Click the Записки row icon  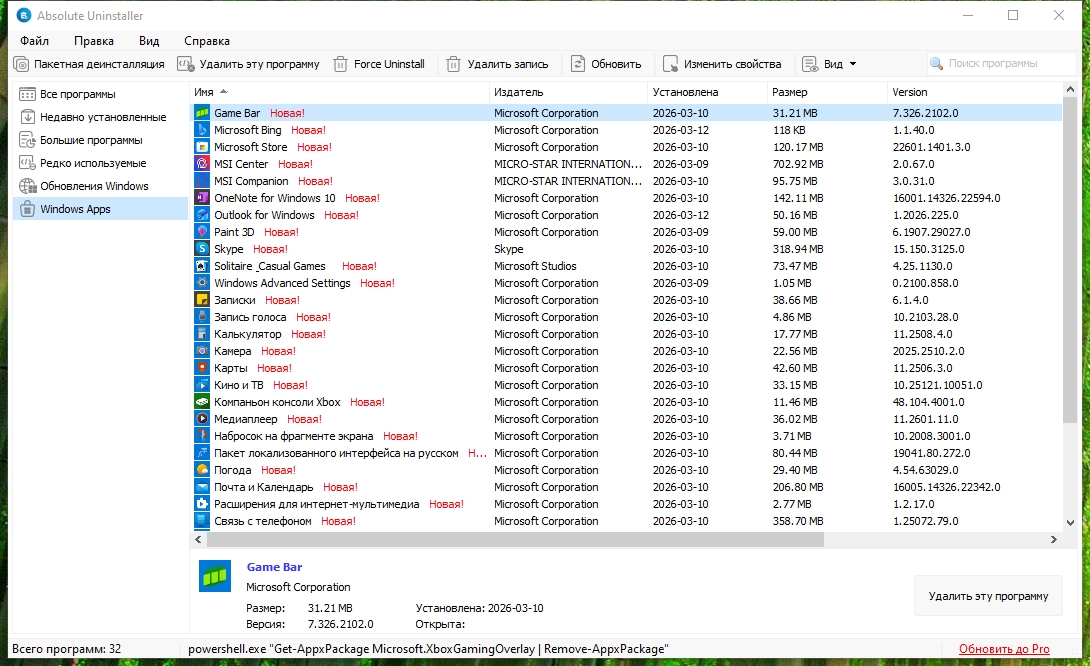[202, 300]
